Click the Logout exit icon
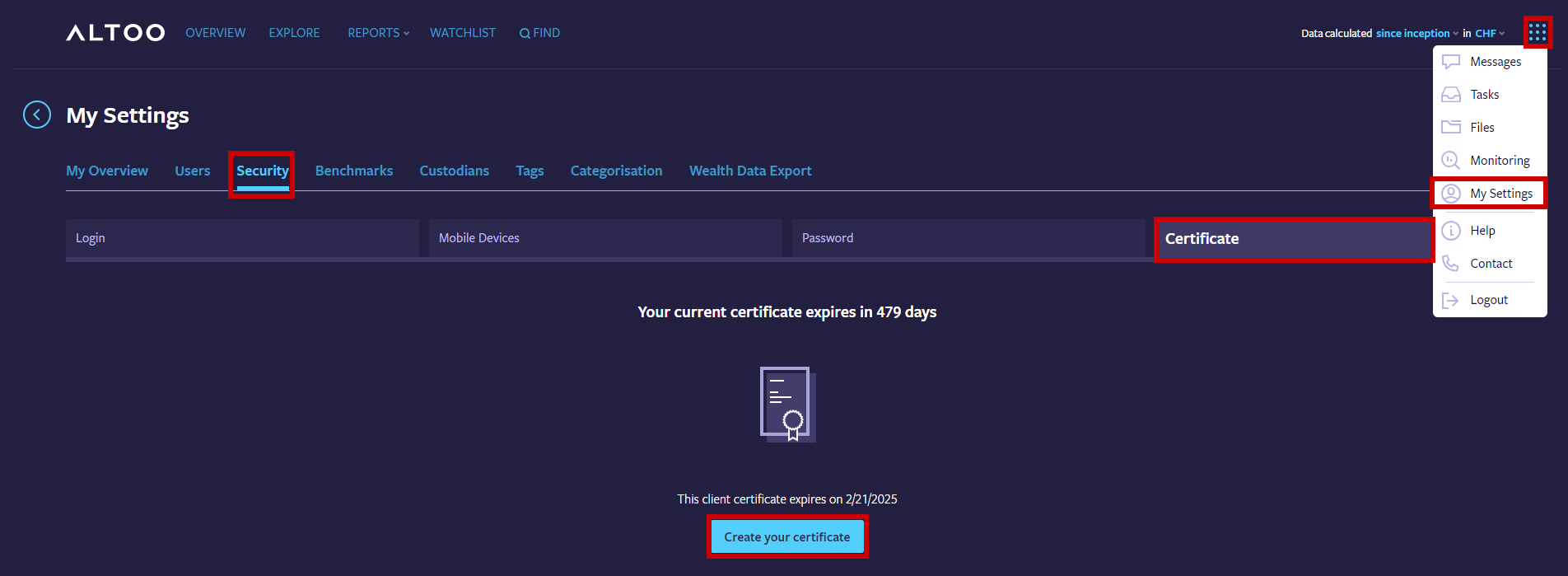The height and width of the screenshot is (576, 1568). (x=1451, y=300)
